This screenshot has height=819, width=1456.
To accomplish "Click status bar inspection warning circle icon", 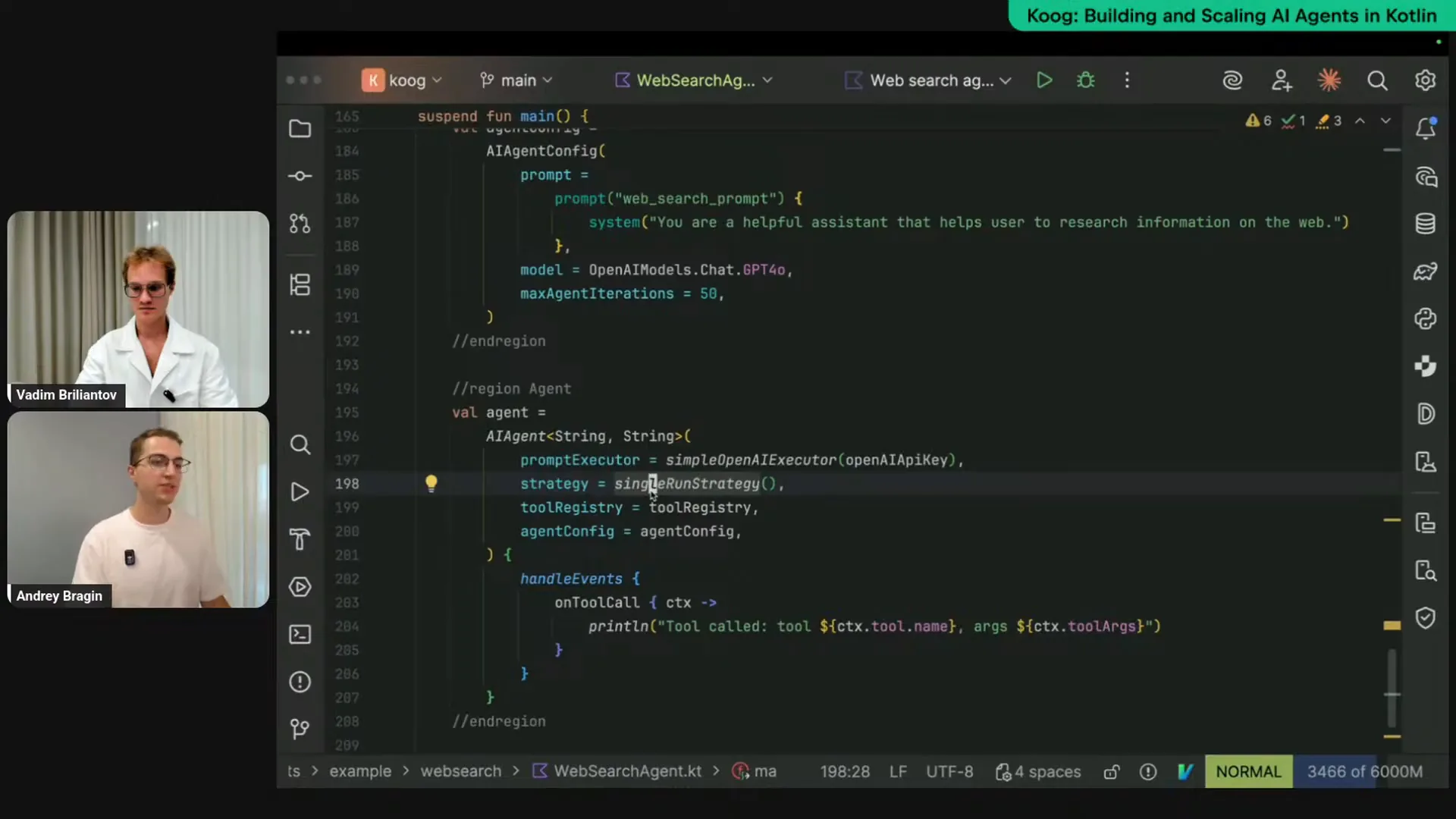I will click(x=1148, y=772).
